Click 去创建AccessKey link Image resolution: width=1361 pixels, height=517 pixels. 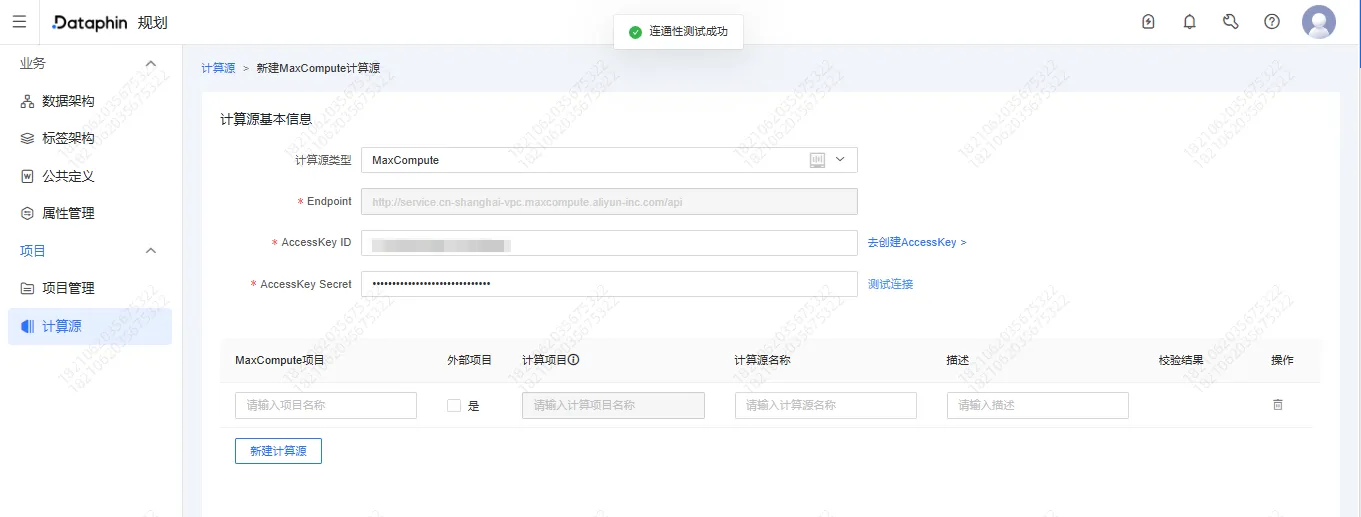917,242
